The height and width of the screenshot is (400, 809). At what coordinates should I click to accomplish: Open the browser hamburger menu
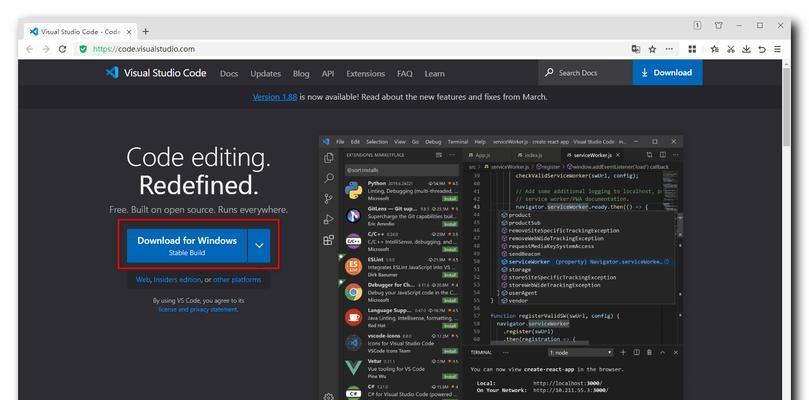tap(777, 49)
